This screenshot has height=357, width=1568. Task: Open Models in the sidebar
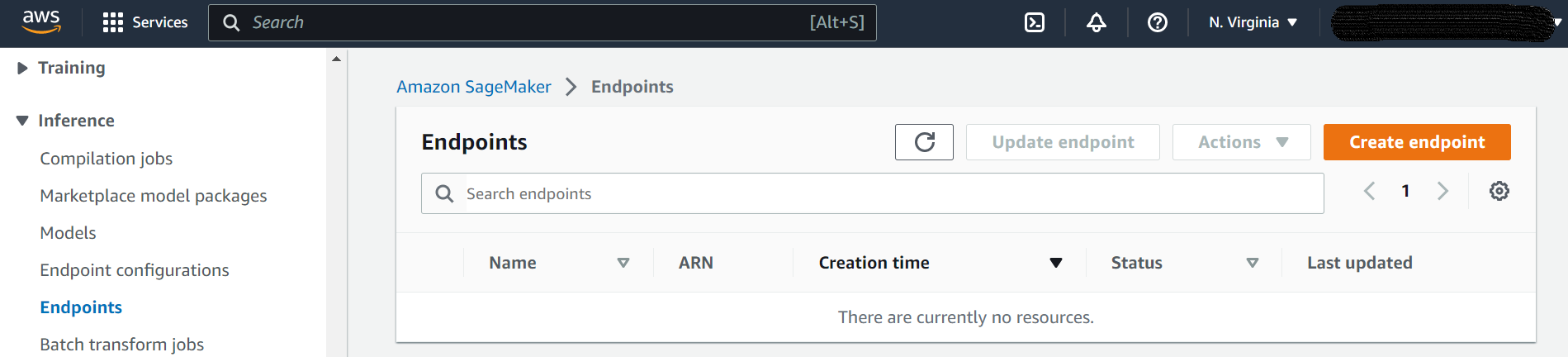tap(68, 233)
